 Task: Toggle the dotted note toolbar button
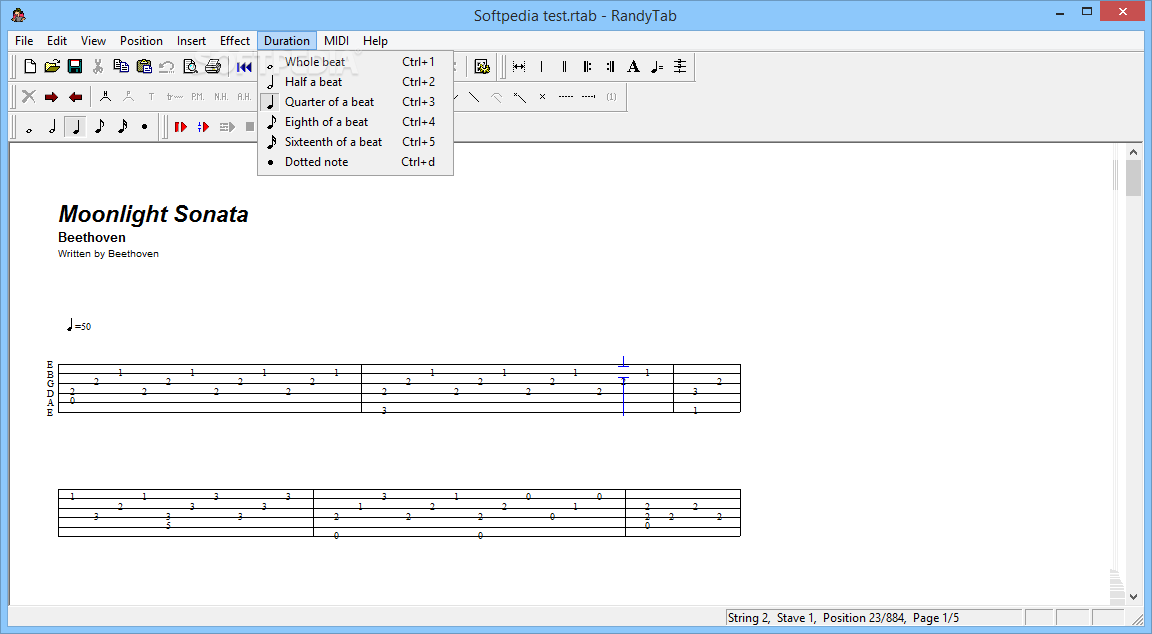(x=145, y=127)
